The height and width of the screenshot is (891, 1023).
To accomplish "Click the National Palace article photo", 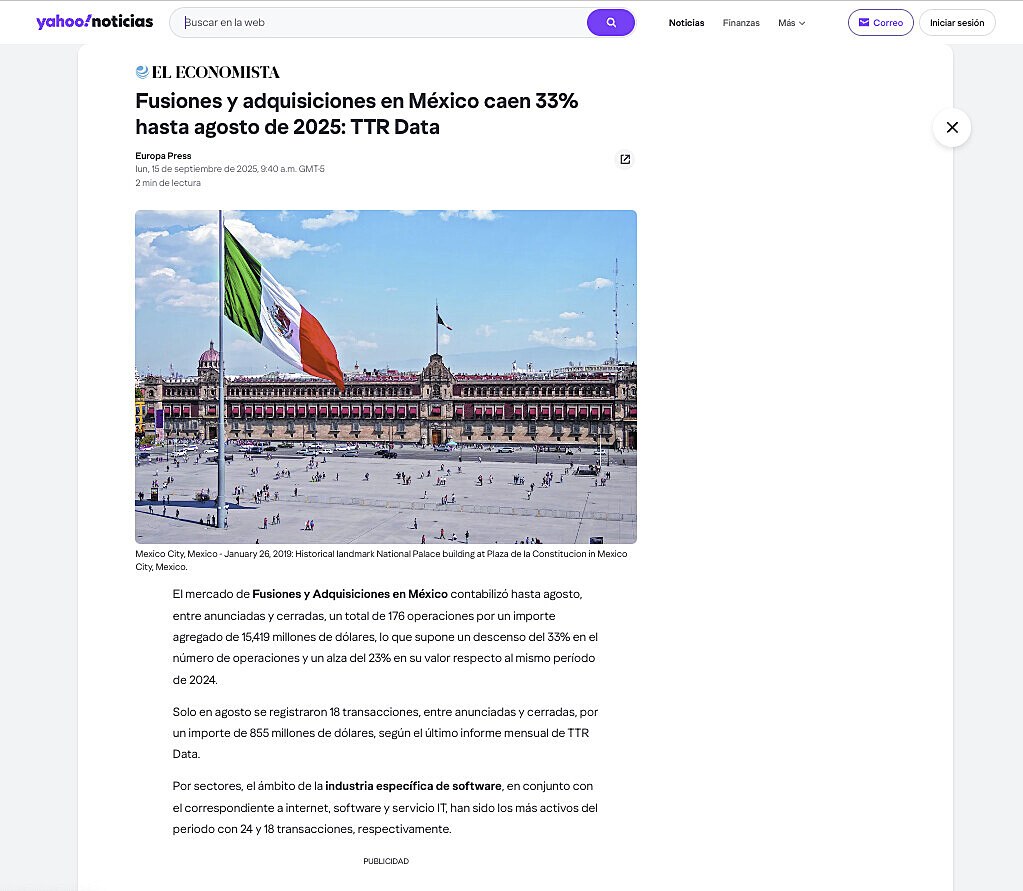I will [386, 376].
